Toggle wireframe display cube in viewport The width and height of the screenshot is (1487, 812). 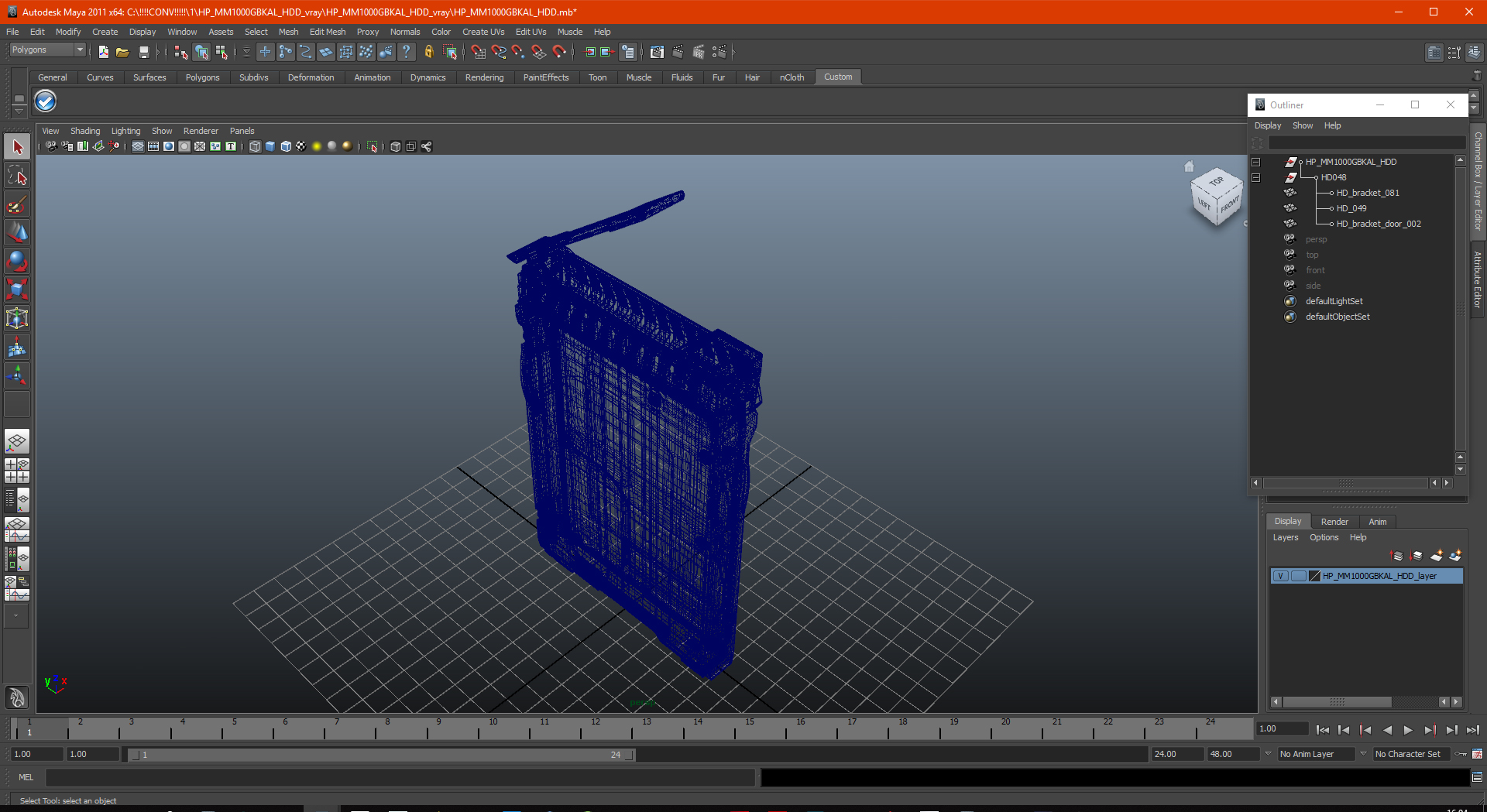(x=255, y=146)
